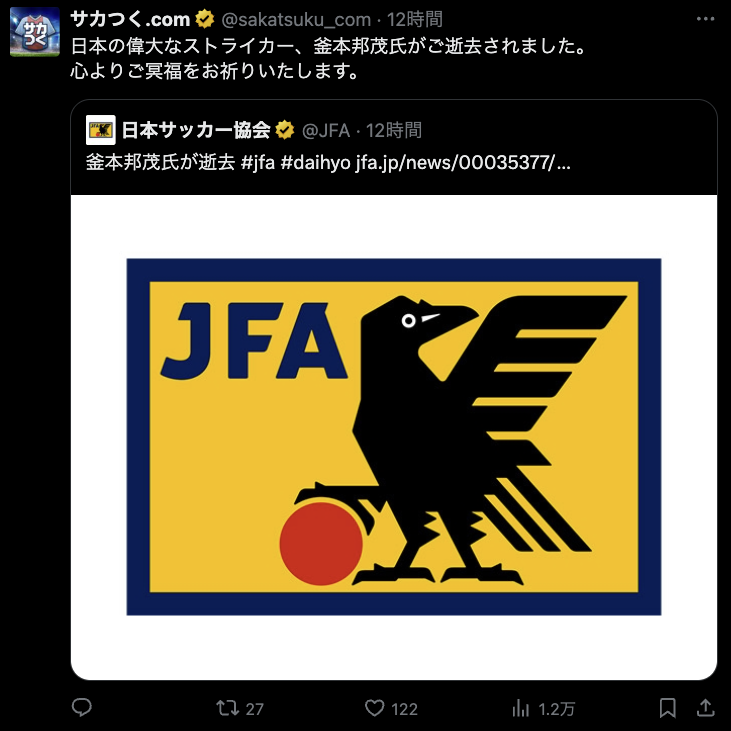Click the サカつく.com verified badge
Image resolution: width=731 pixels, height=731 pixels.
point(205,20)
